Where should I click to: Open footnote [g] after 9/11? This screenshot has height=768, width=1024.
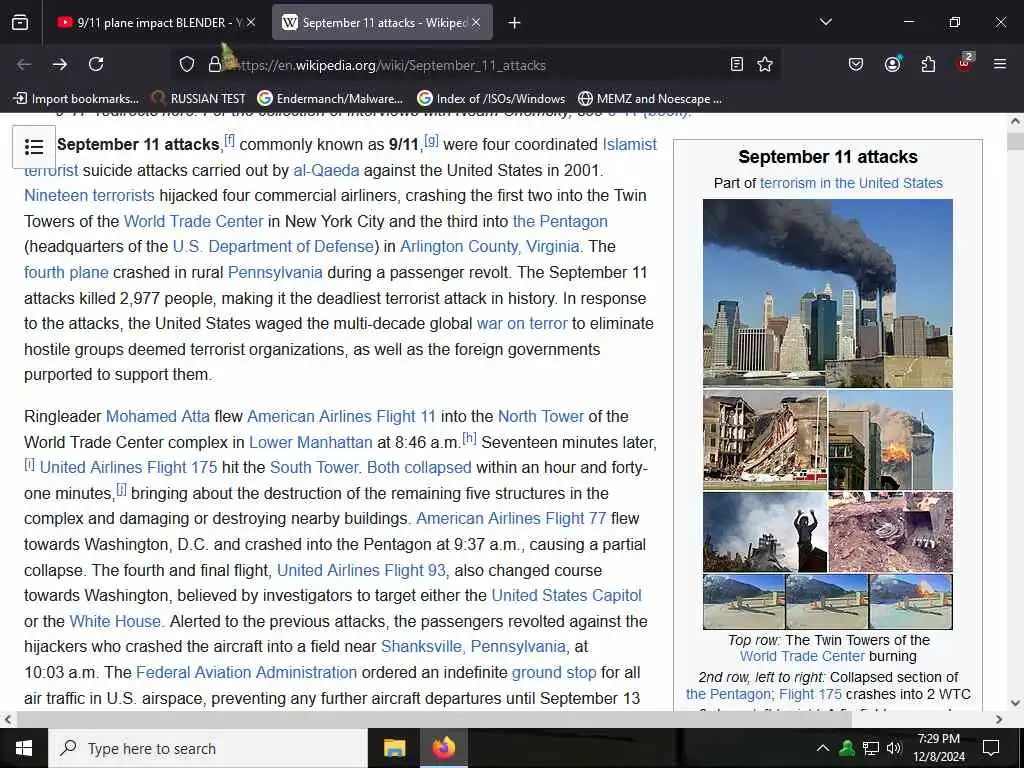pos(431,140)
